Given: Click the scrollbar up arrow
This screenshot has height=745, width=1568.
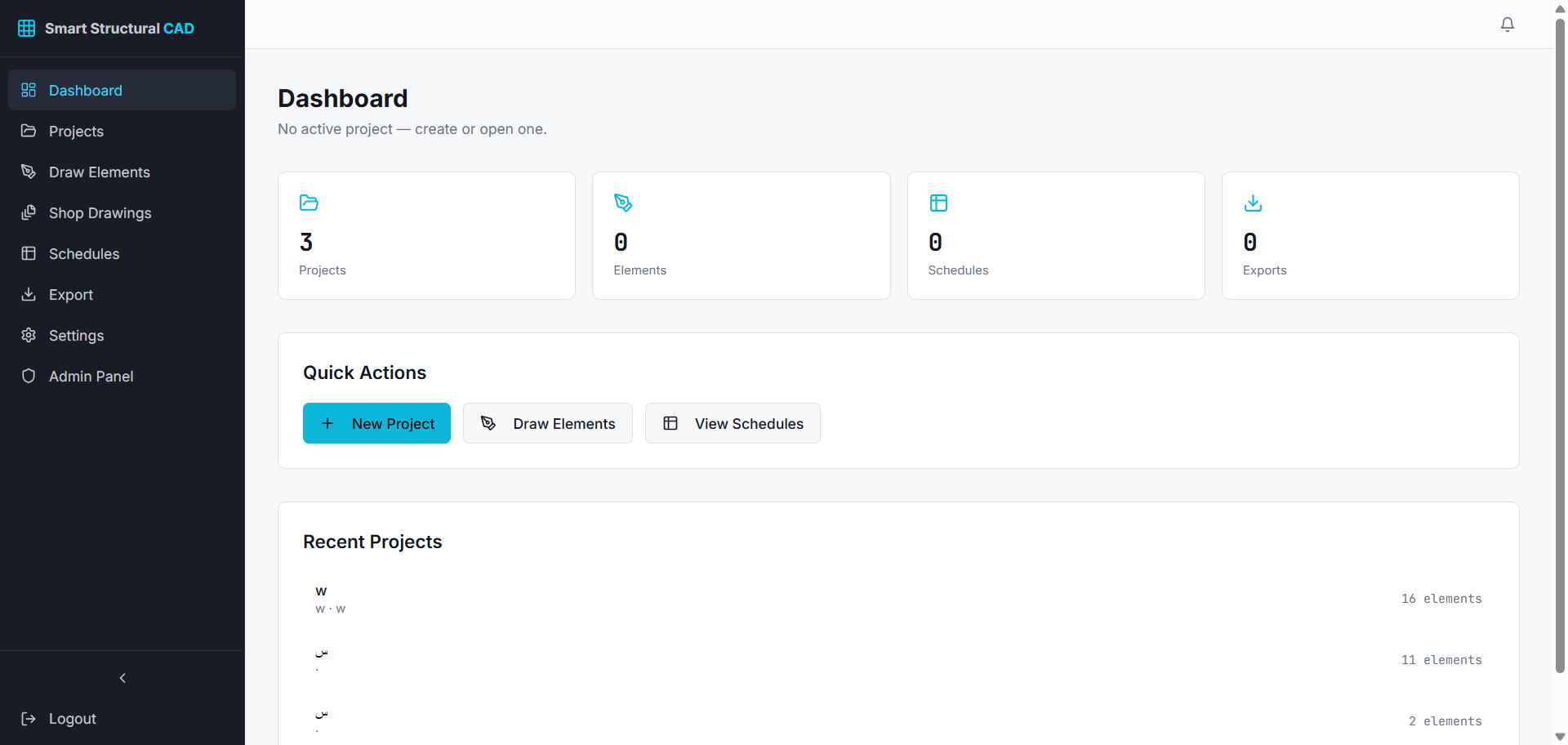Looking at the screenshot, I should click(x=1560, y=8).
